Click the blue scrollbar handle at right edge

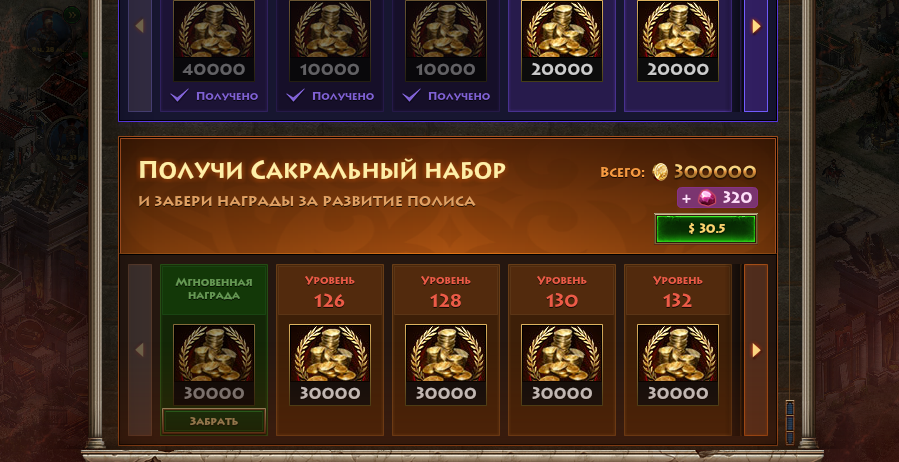coord(789,422)
